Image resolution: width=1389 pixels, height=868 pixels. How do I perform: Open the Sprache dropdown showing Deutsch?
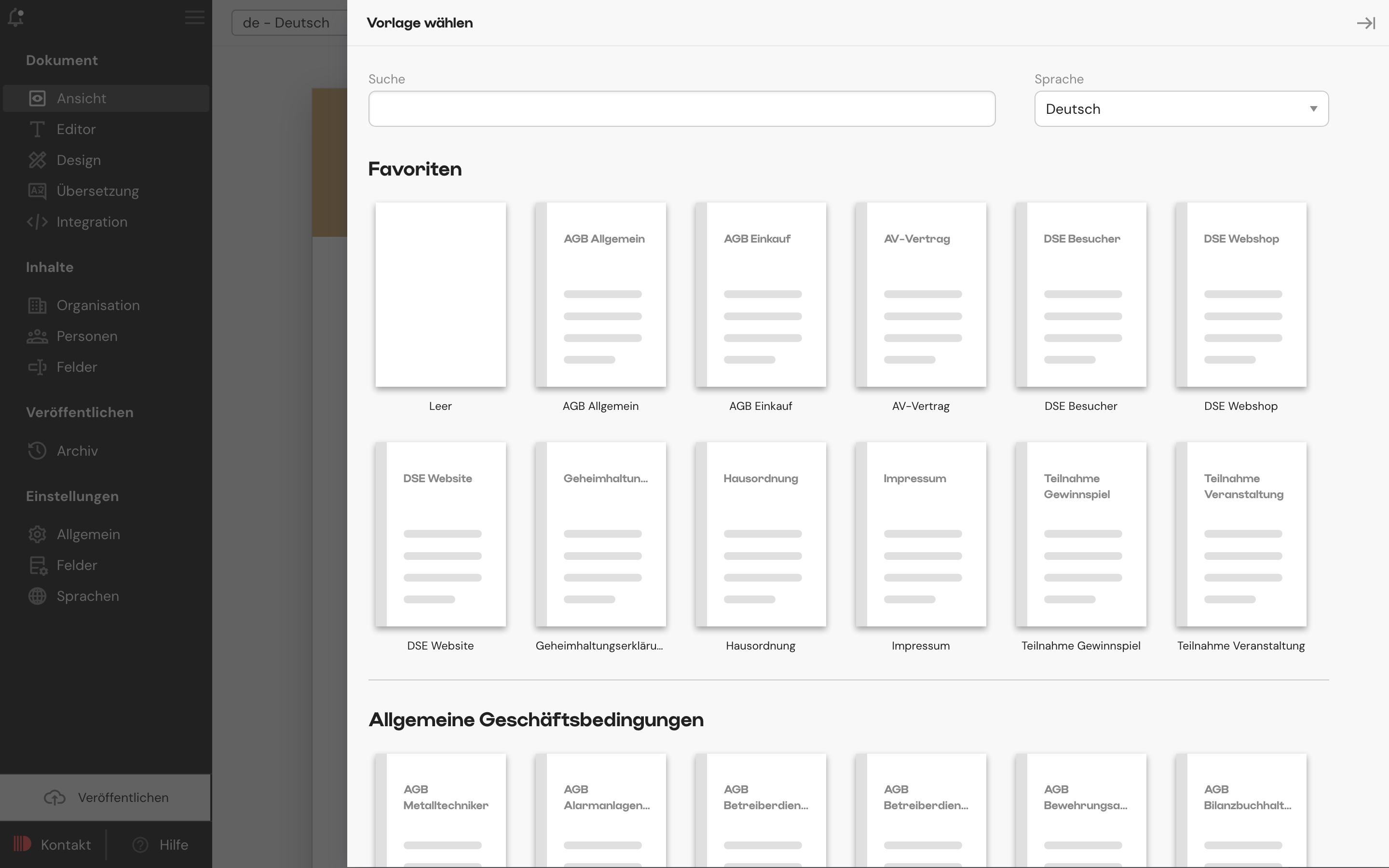tap(1181, 108)
